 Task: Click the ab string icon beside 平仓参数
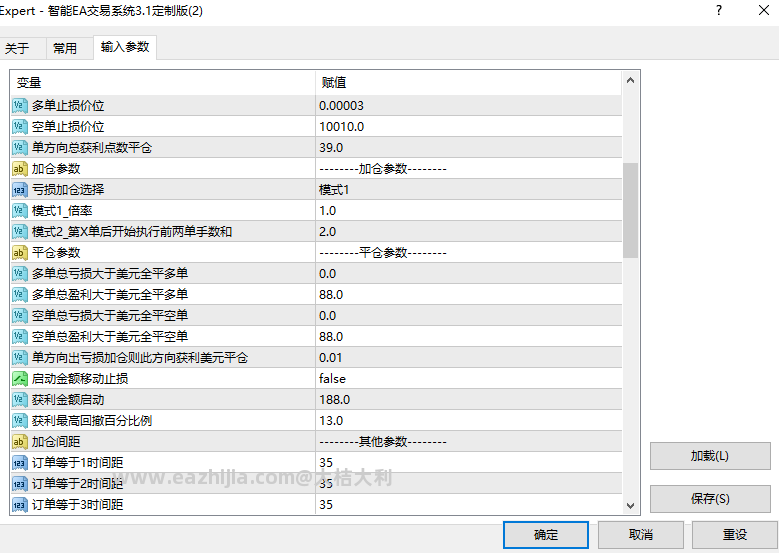[19, 252]
